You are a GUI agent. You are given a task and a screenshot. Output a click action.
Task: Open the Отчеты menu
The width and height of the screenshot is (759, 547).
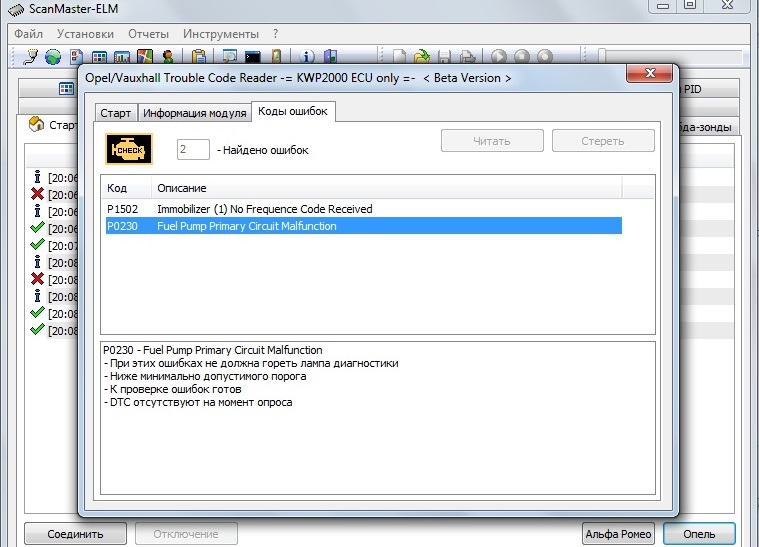(x=148, y=34)
